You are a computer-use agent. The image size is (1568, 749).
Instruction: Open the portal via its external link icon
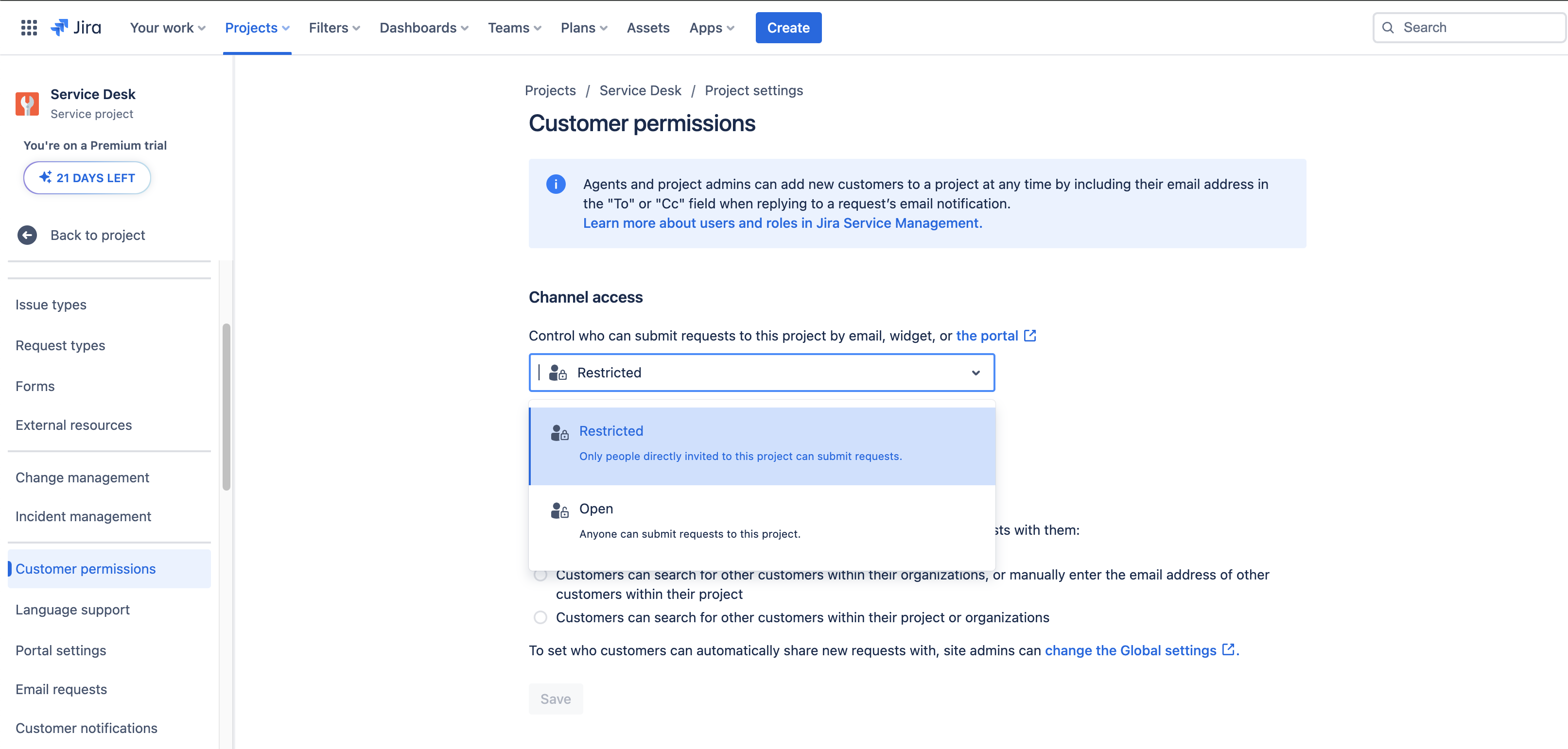pyautogui.click(x=1029, y=335)
